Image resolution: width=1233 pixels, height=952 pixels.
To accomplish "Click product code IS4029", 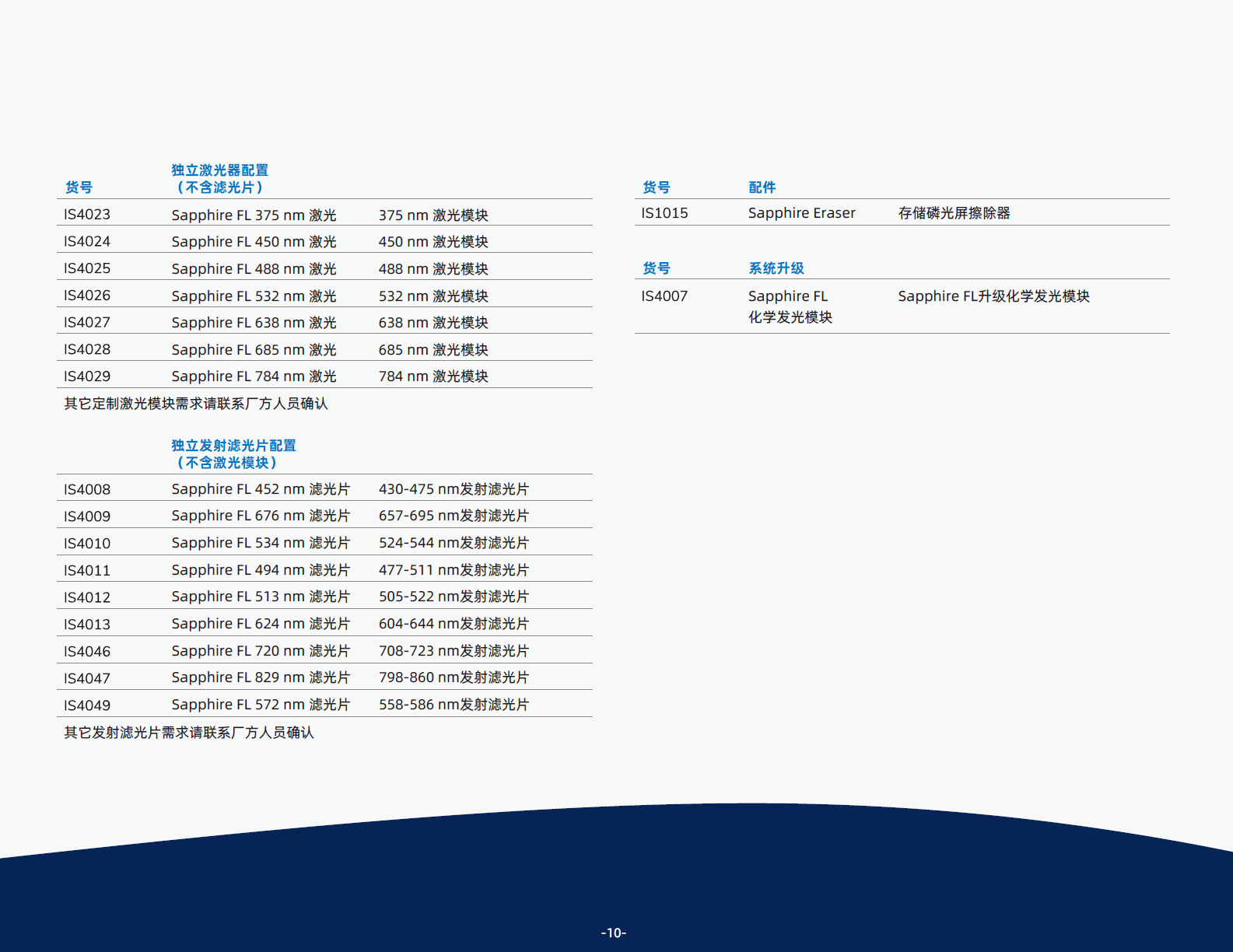I will 87,376.
